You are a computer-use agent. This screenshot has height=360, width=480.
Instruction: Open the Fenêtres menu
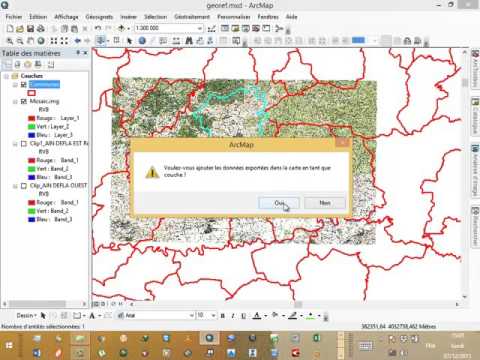[268, 17]
